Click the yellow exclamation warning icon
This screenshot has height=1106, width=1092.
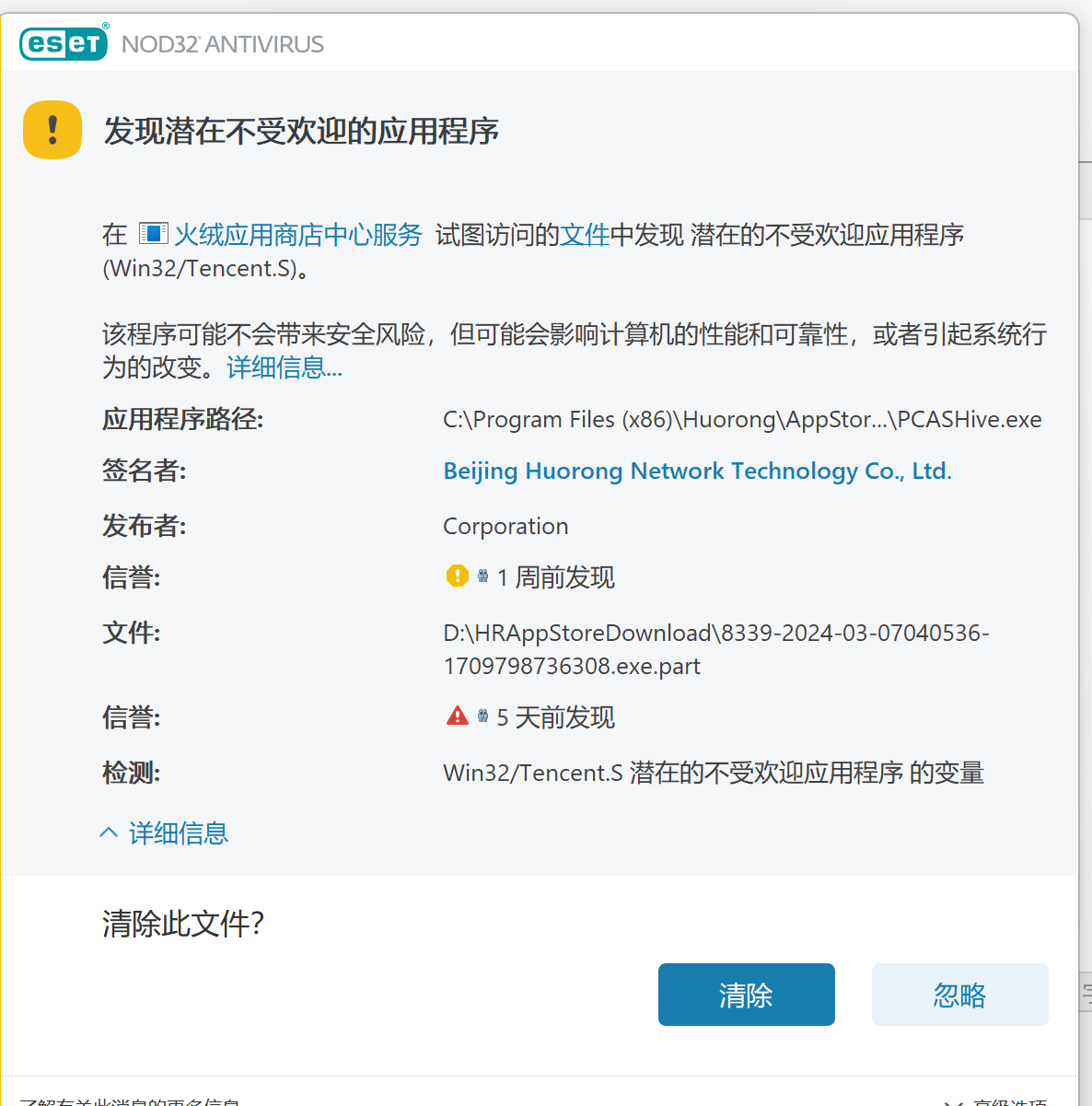[52, 130]
